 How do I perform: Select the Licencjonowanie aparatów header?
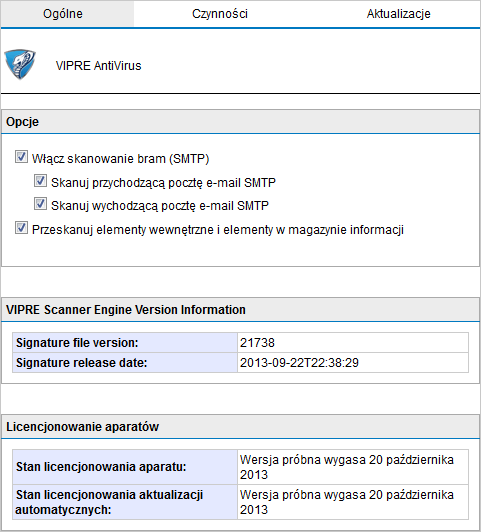[240, 426]
